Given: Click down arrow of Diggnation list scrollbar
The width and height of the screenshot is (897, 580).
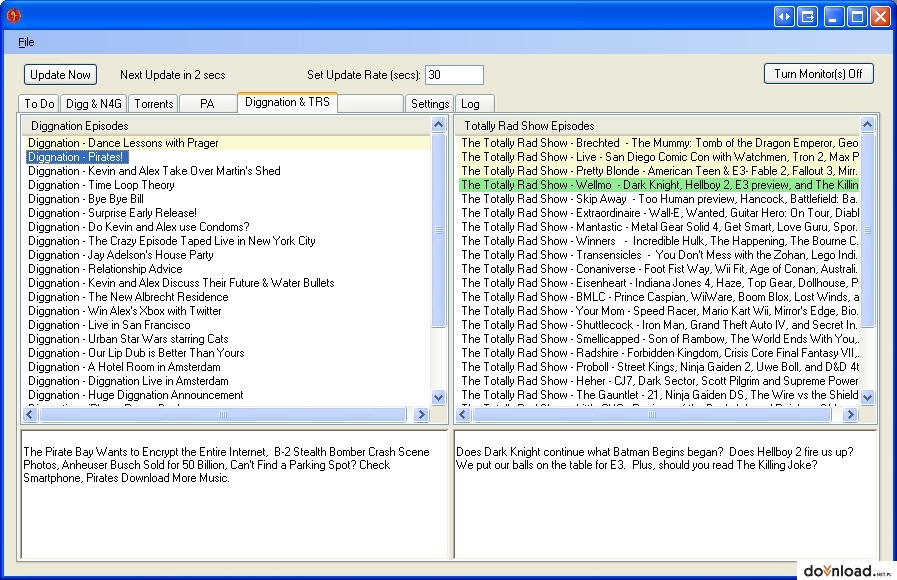Looking at the screenshot, I should pos(438,396).
